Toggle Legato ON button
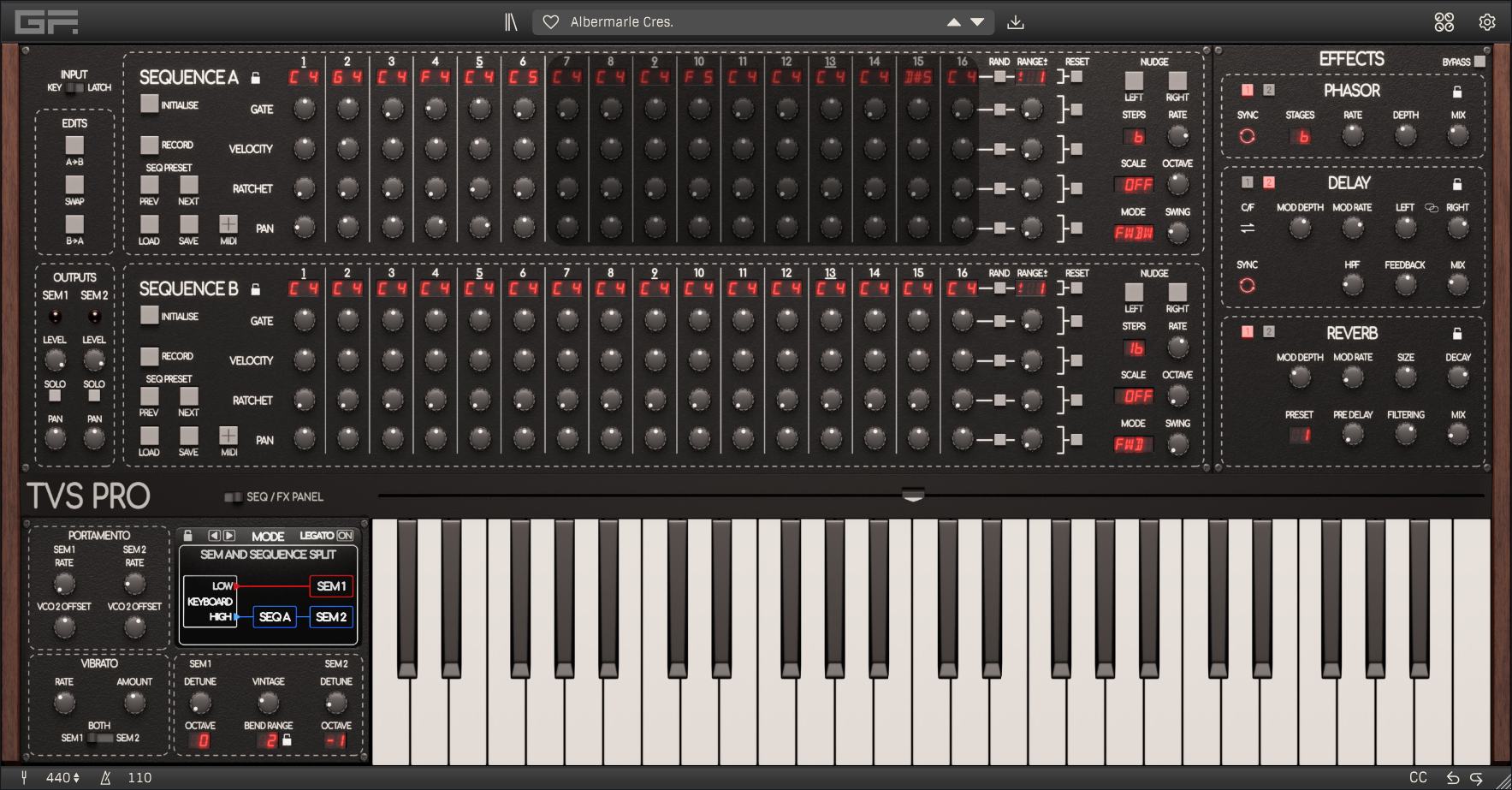Viewport: 1512px width, 790px height. point(345,536)
